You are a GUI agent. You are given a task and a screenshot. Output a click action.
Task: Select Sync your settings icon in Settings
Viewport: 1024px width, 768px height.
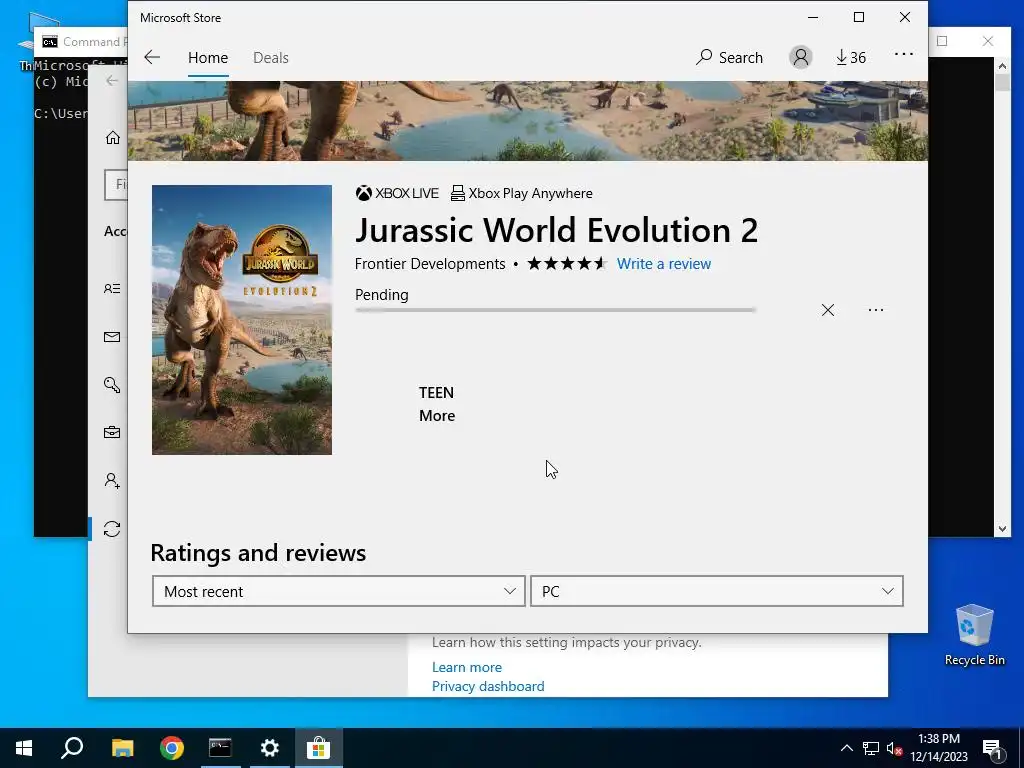pyautogui.click(x=112, y=528)
